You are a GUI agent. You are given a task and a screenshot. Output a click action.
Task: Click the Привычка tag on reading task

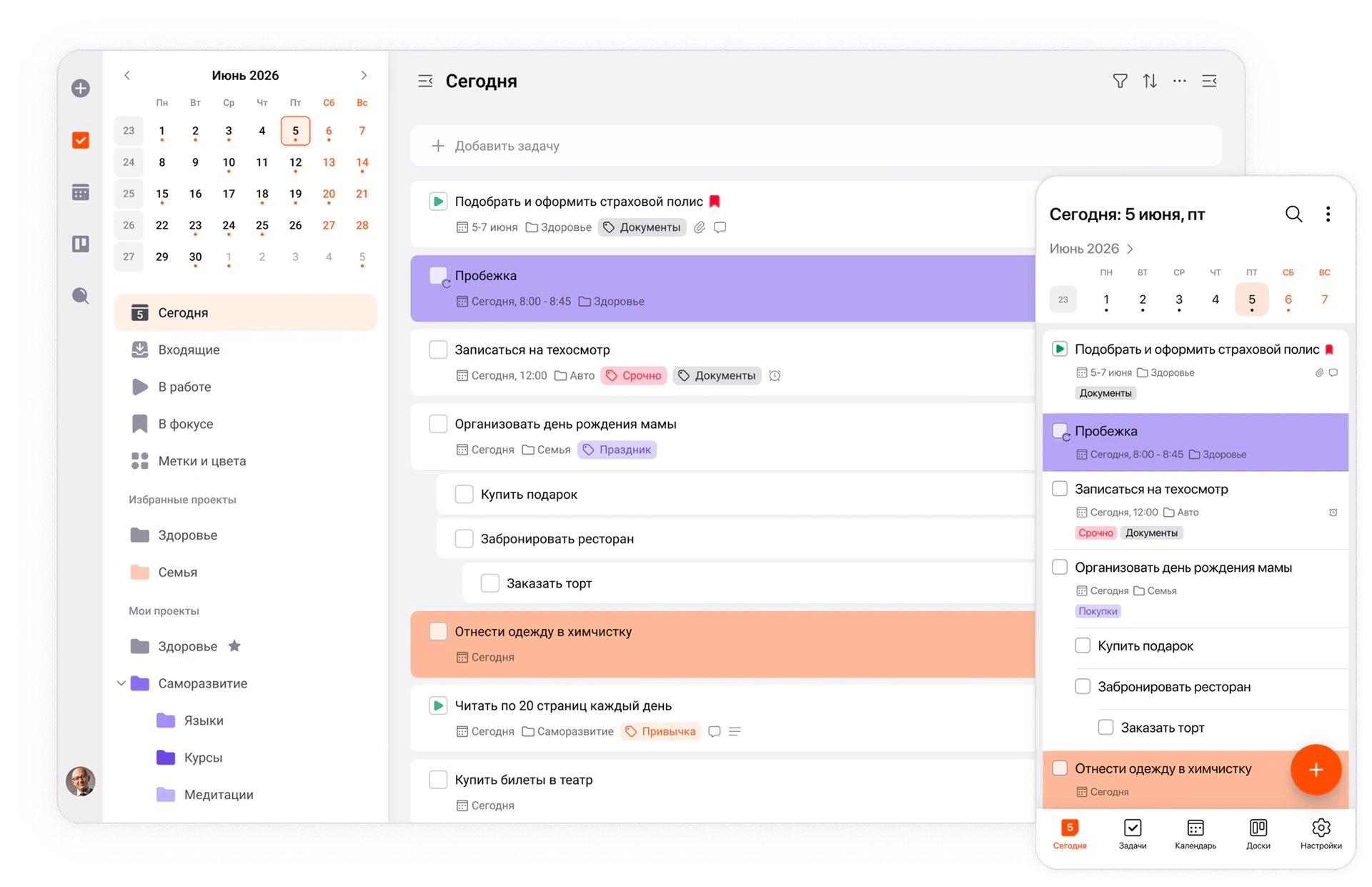coord(661,731)
